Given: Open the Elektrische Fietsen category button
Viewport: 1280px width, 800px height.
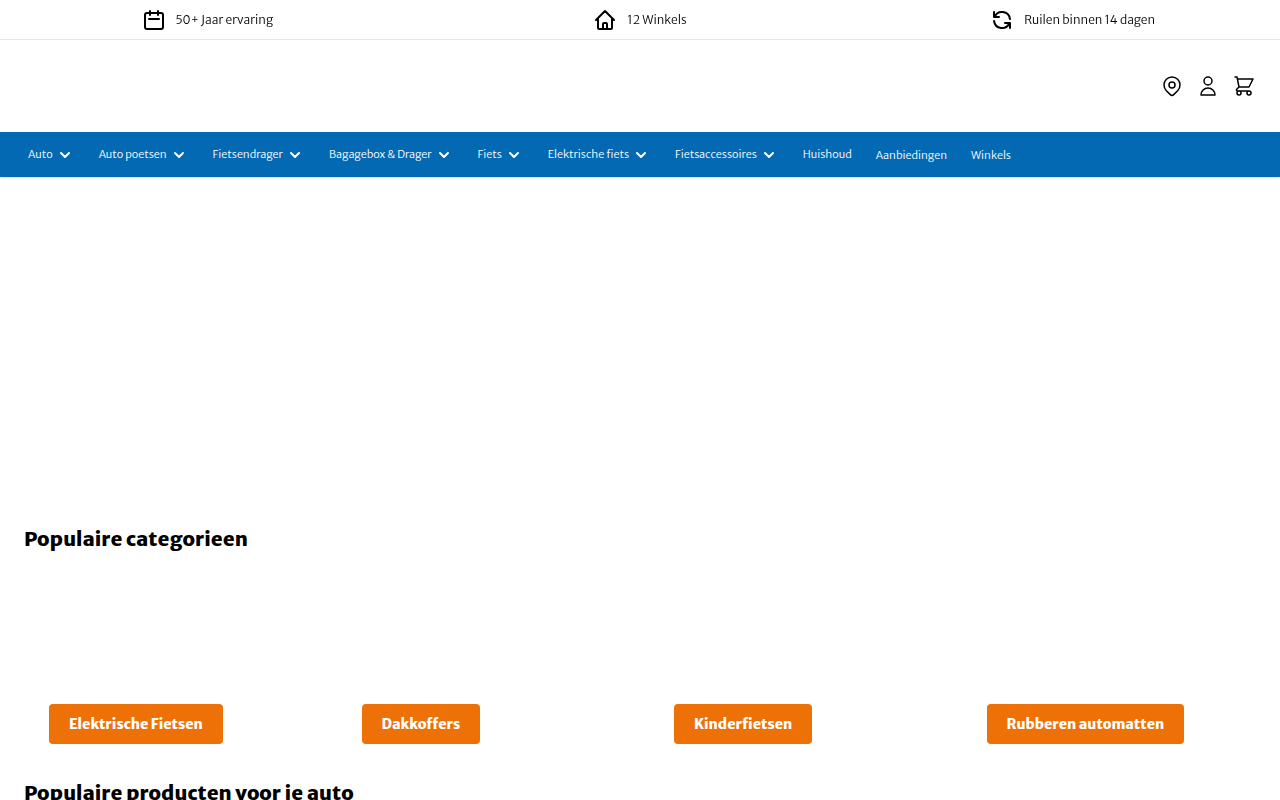Looking at the screenshot, I should 136,724.
